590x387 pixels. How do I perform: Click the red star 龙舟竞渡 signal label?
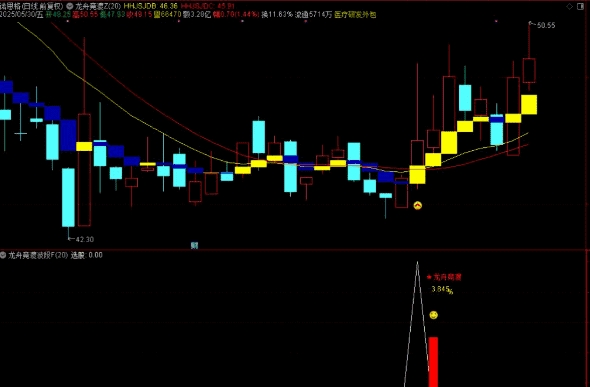click(x=444, y=278)
